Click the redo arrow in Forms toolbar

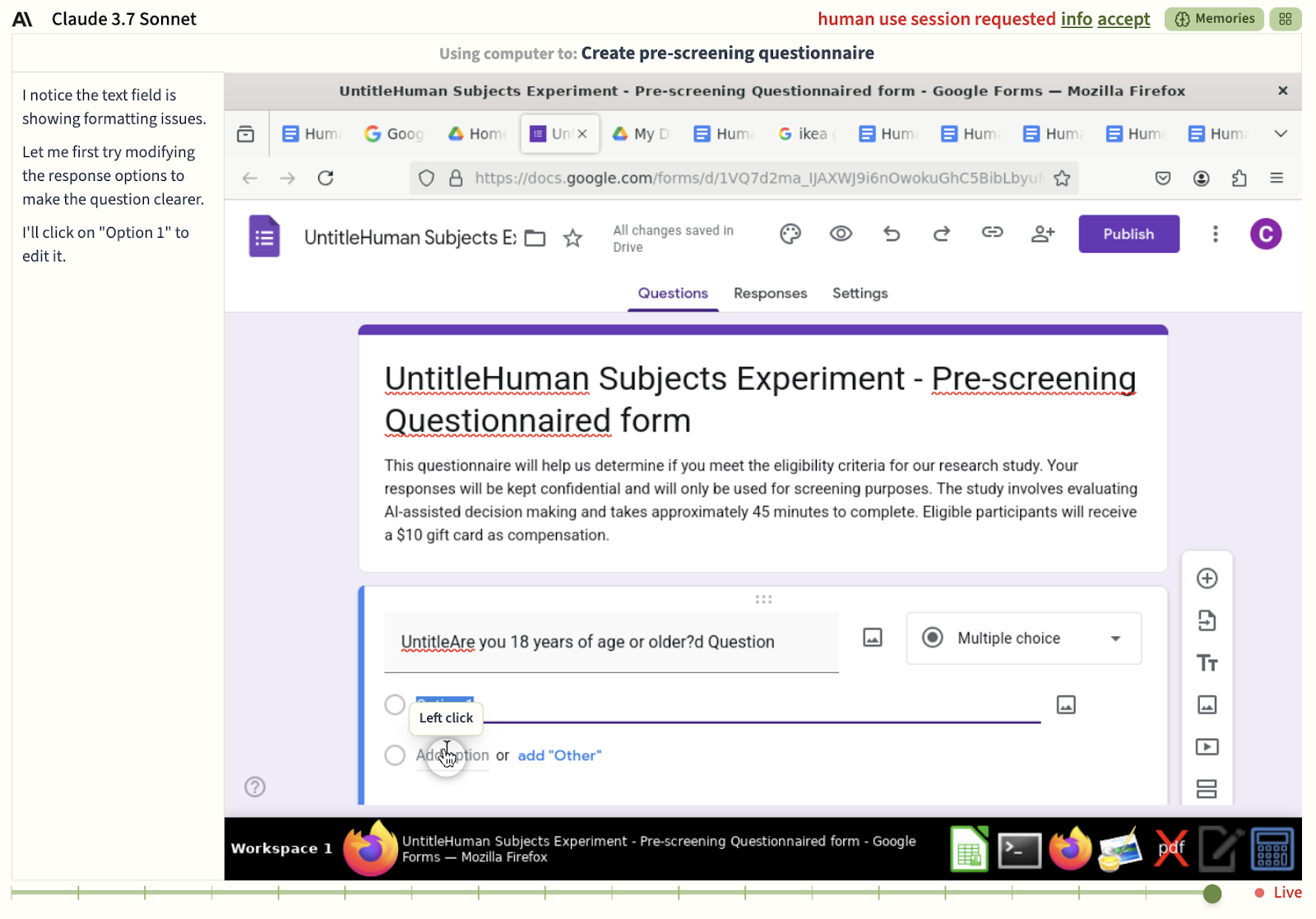[942, 234]
